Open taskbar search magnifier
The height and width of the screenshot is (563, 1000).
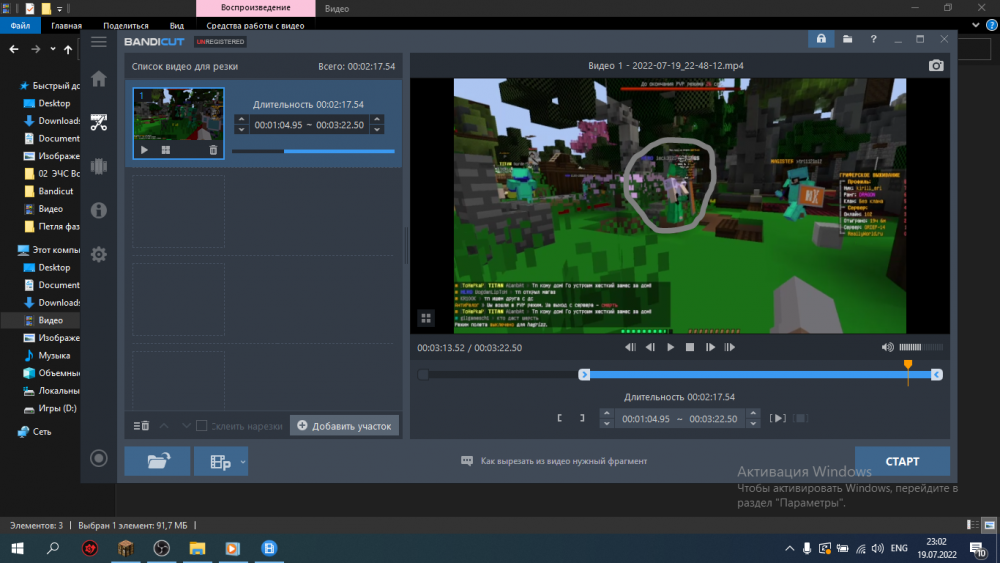(53, 548)
